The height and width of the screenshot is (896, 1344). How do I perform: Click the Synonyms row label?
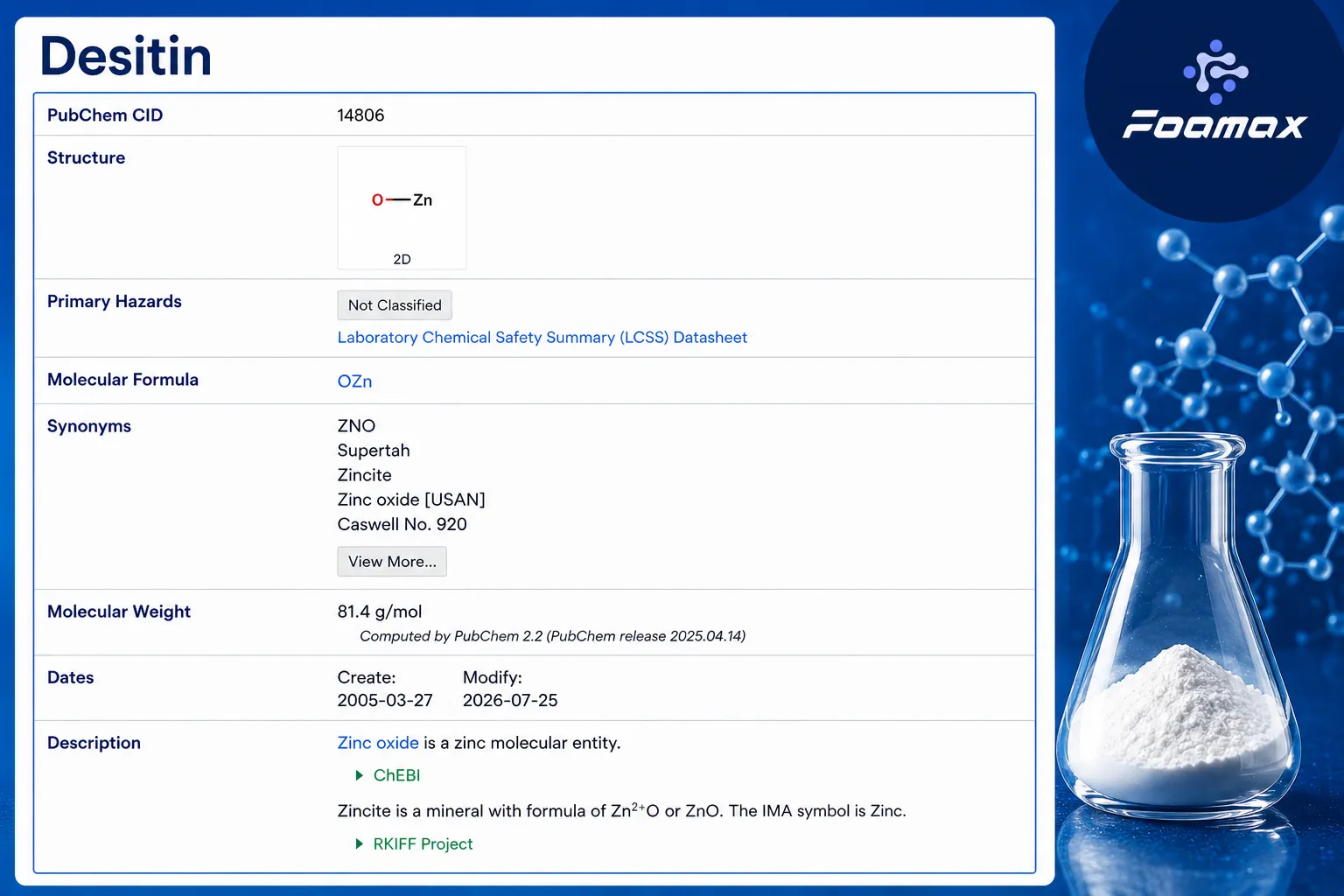click(89, 426)
